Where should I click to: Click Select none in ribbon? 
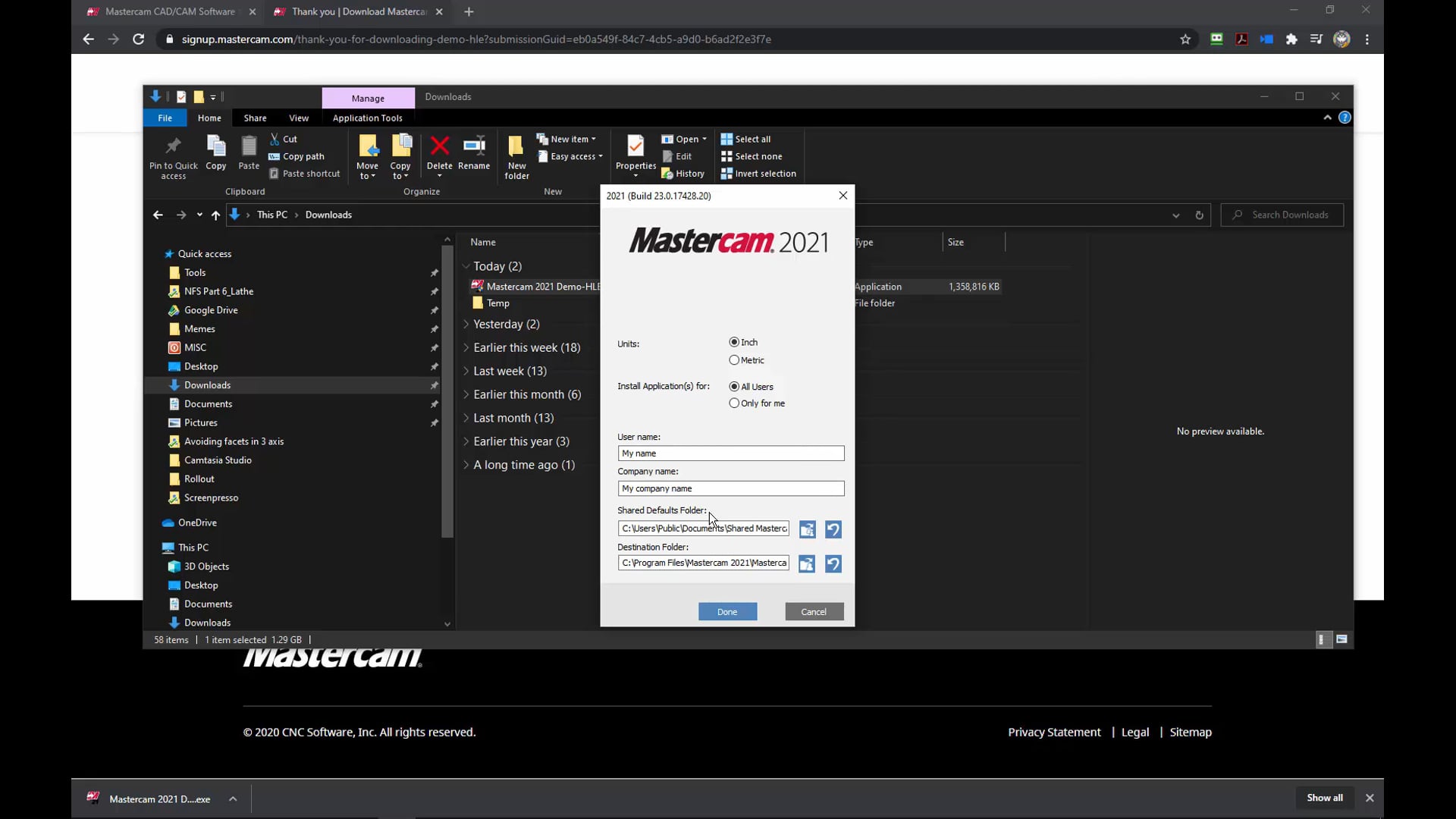click(x=752, y=156)
